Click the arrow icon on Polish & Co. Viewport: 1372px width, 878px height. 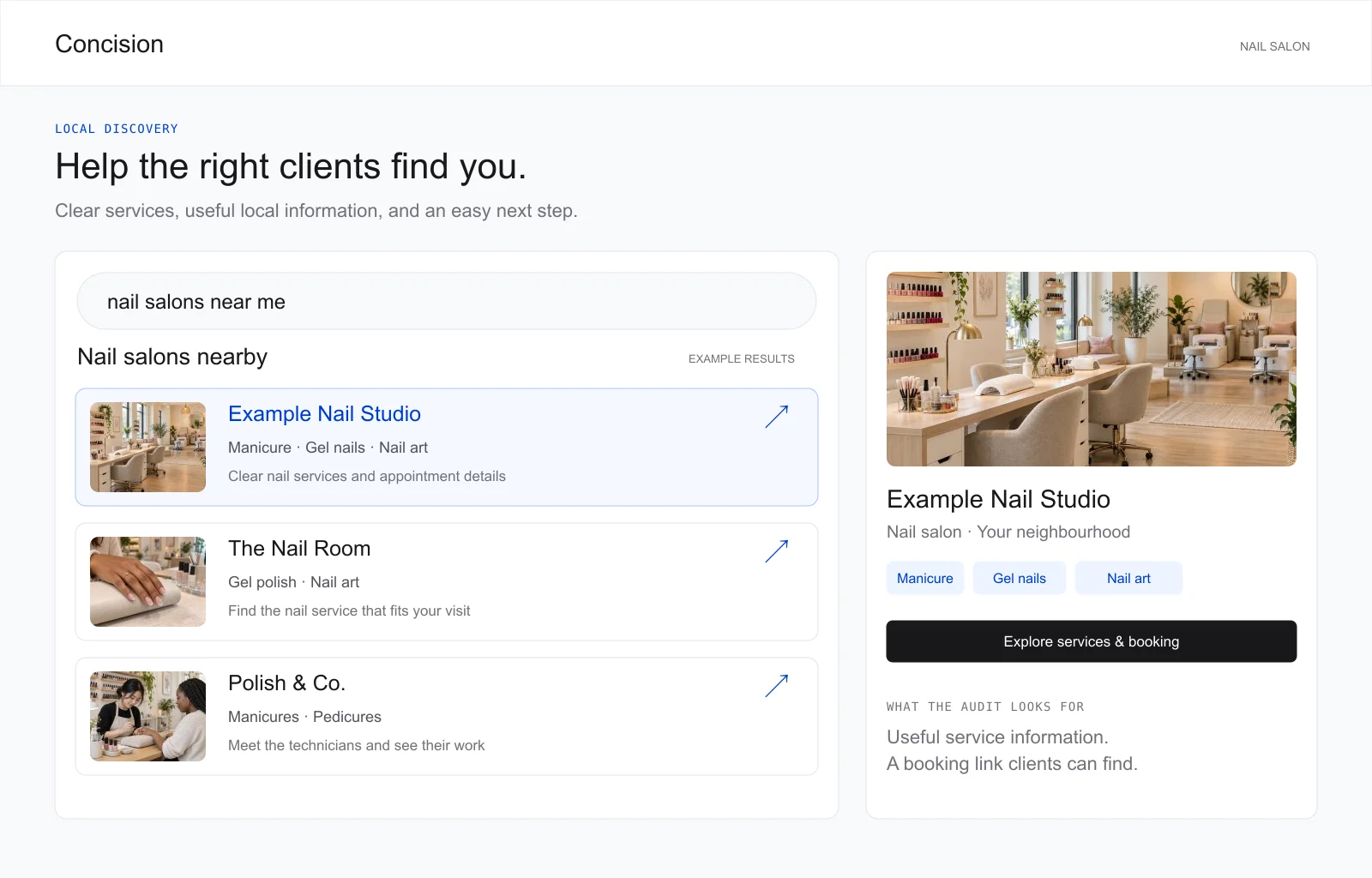(777, 686)
